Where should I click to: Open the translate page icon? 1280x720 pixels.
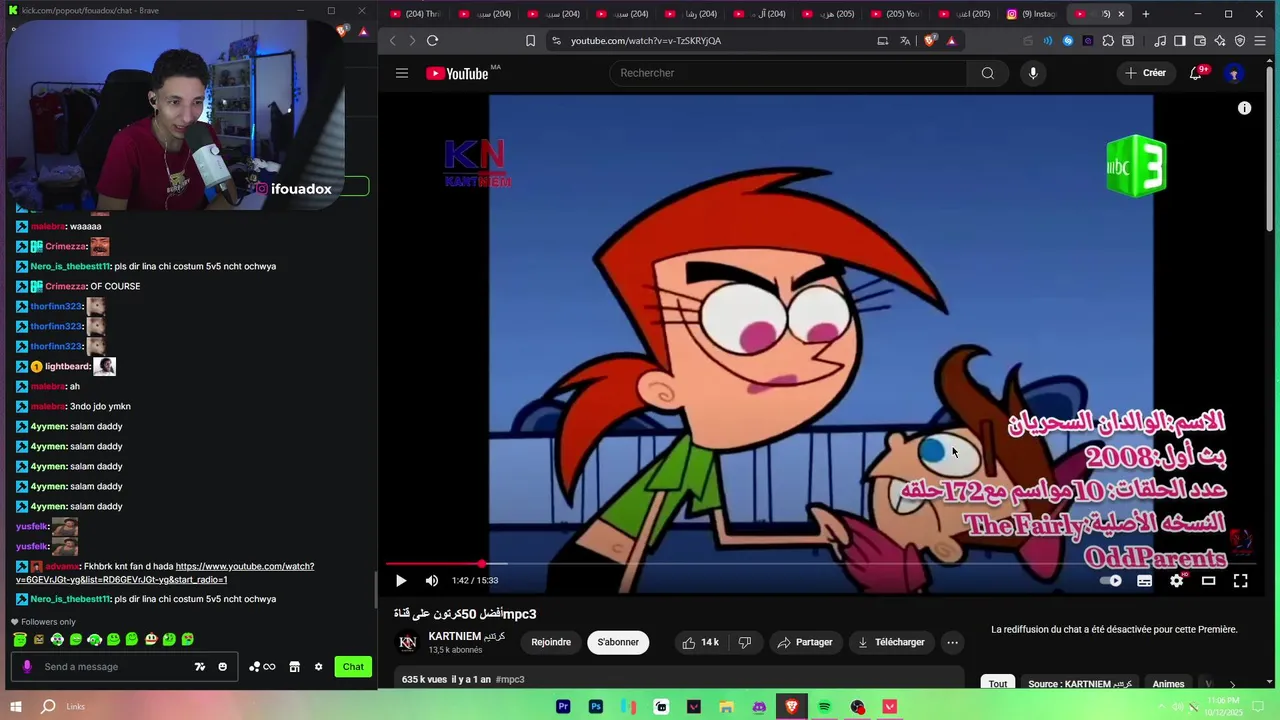(905, 41)
